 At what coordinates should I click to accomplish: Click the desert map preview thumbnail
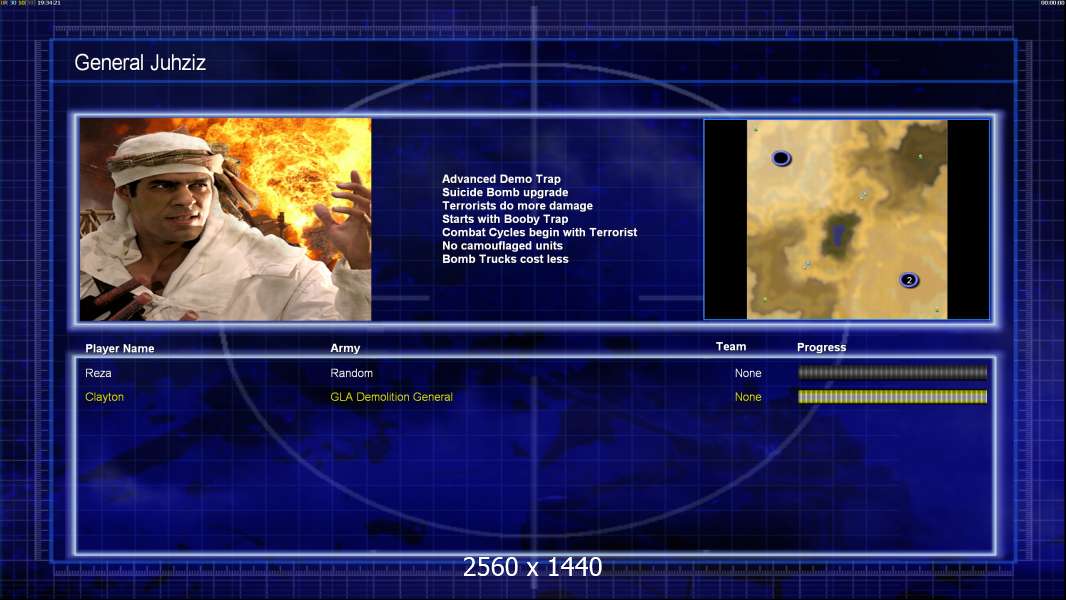pos(846,219)
